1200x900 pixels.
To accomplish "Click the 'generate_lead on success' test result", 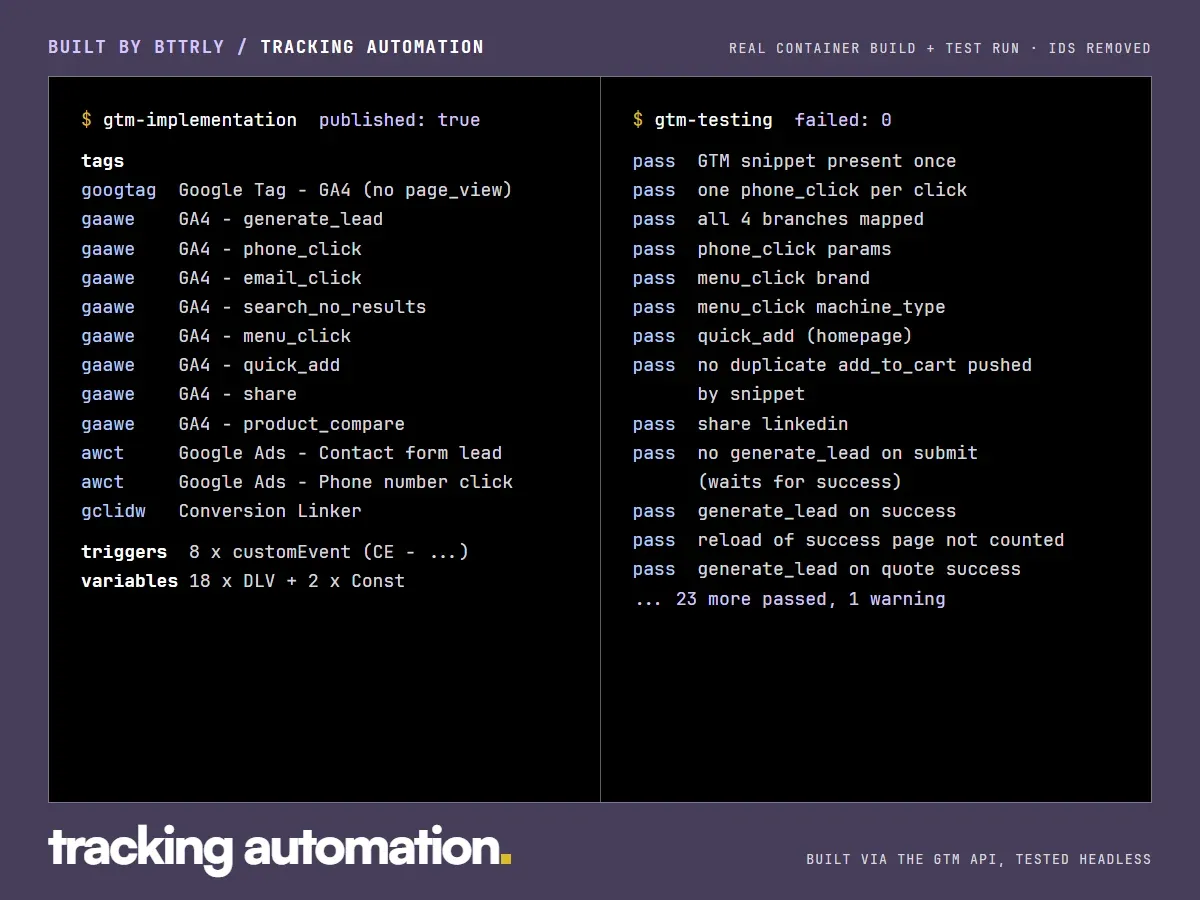I will coord(794,511).
